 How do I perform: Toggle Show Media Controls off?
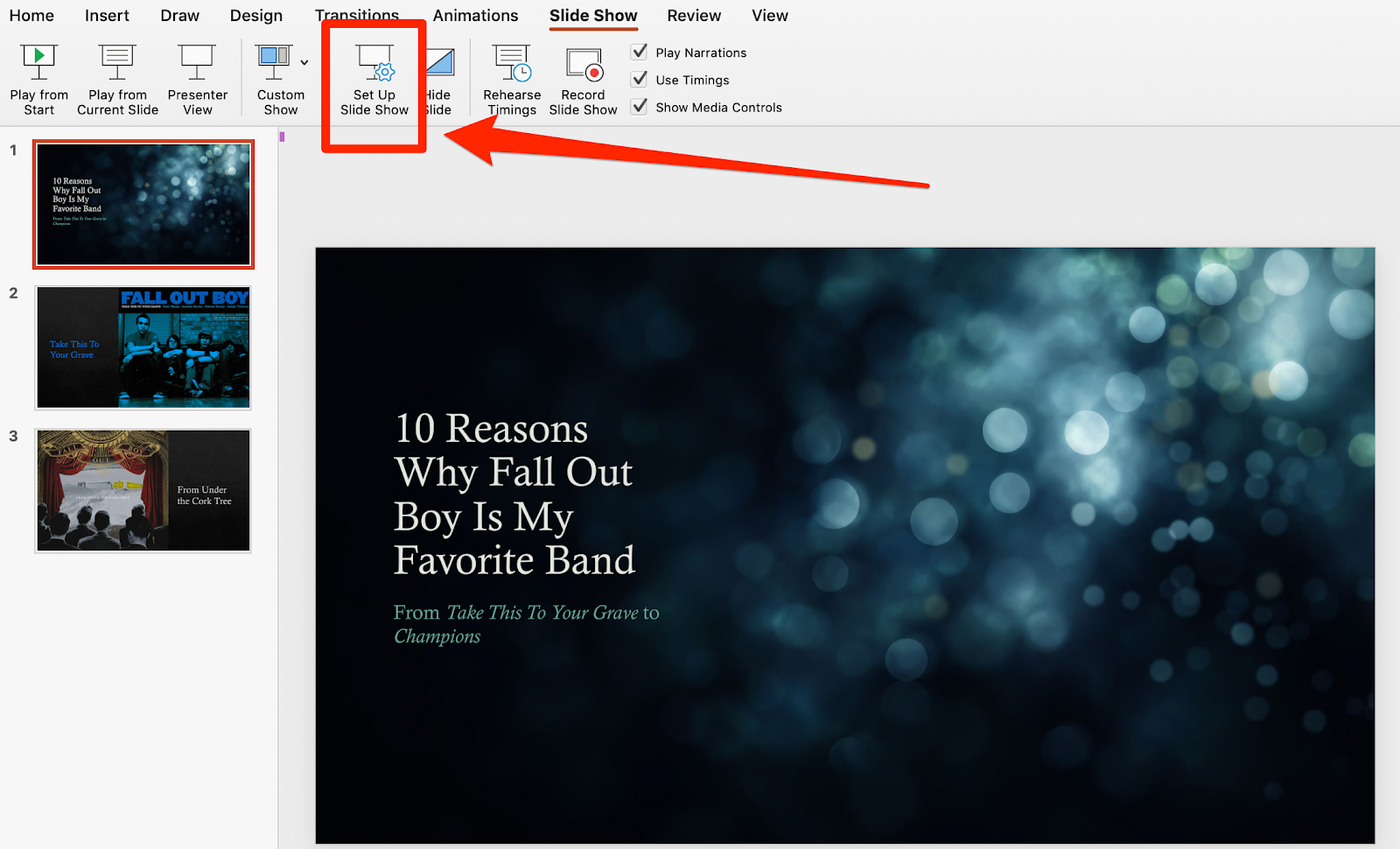(640, 106)
